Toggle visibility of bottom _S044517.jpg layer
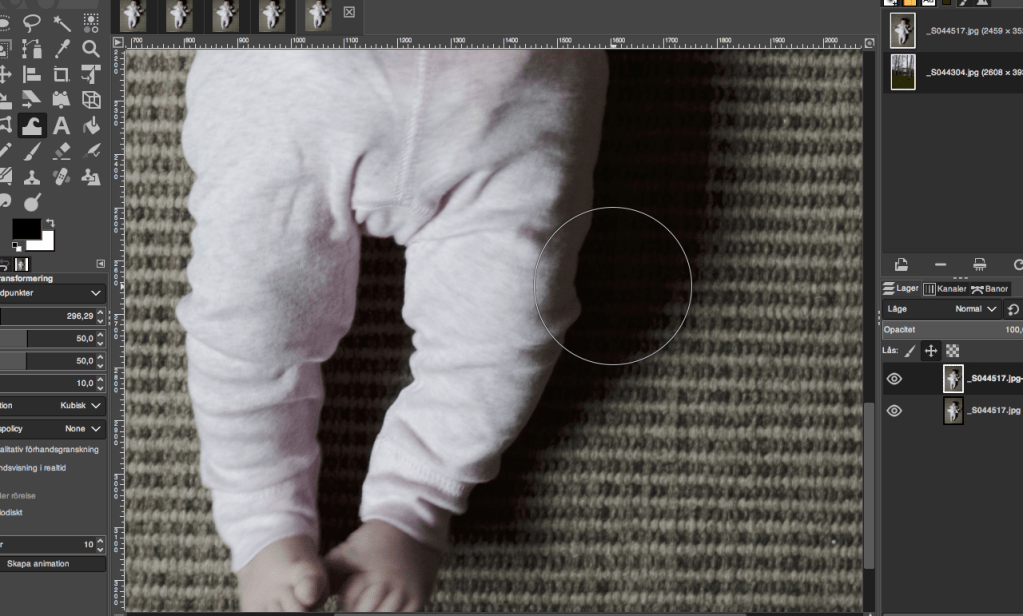This screenshot has height=616, width=1023. pyautogui.click(x=894, y=410)
